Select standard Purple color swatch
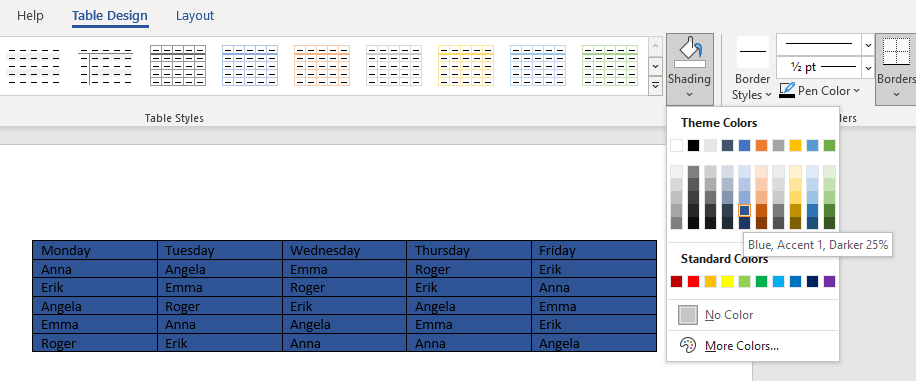 tap(830, 282)
